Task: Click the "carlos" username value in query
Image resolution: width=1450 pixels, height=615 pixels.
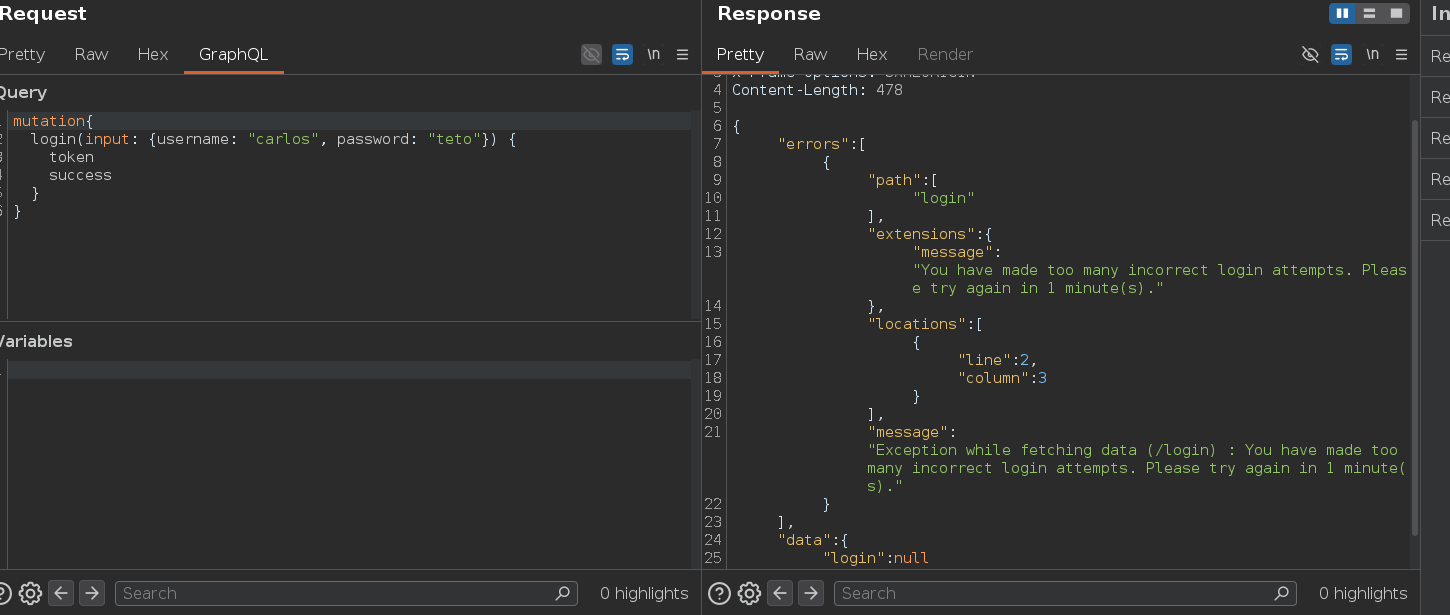Action: [284, 139]
